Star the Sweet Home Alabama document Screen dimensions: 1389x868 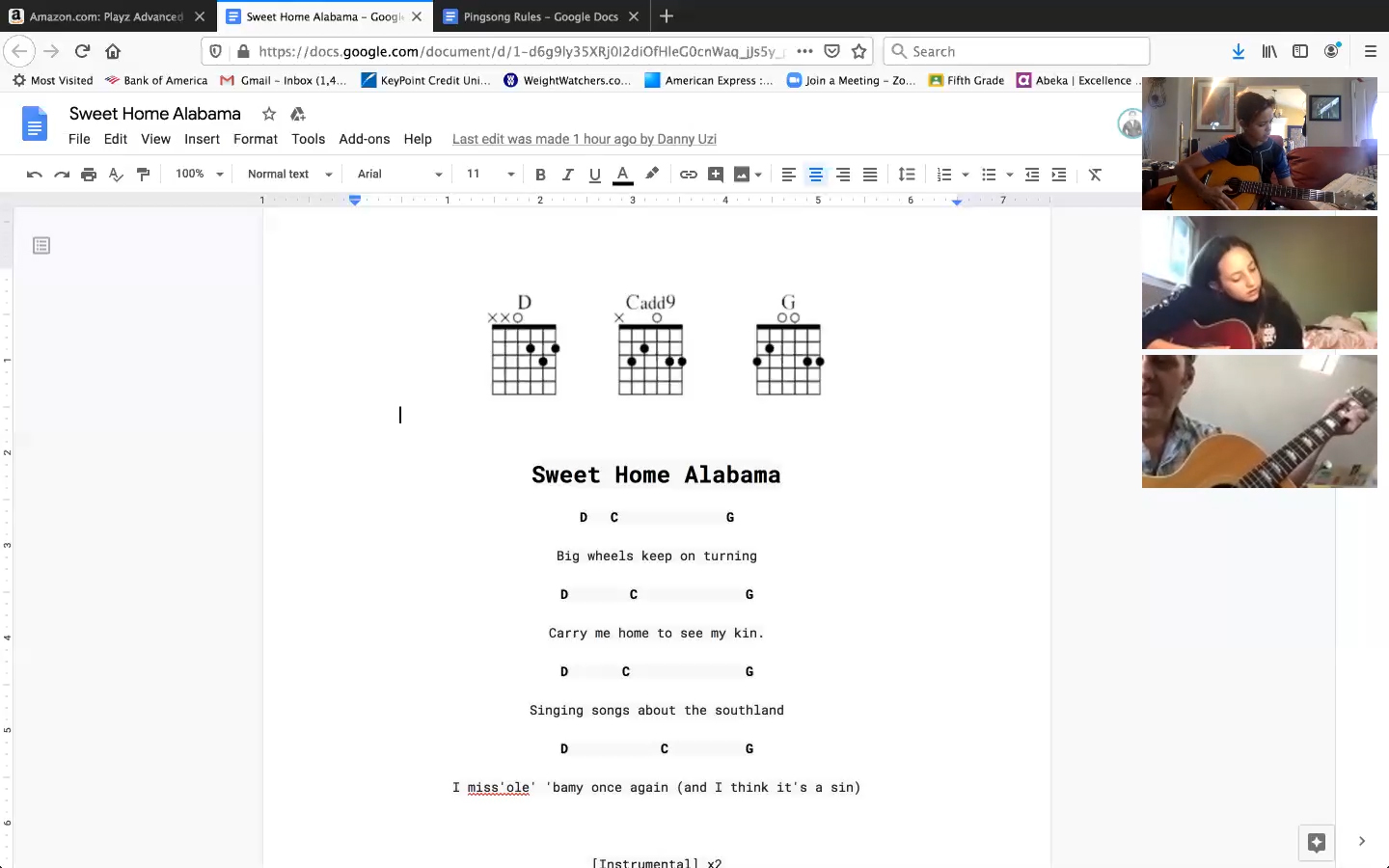point(269,114)
